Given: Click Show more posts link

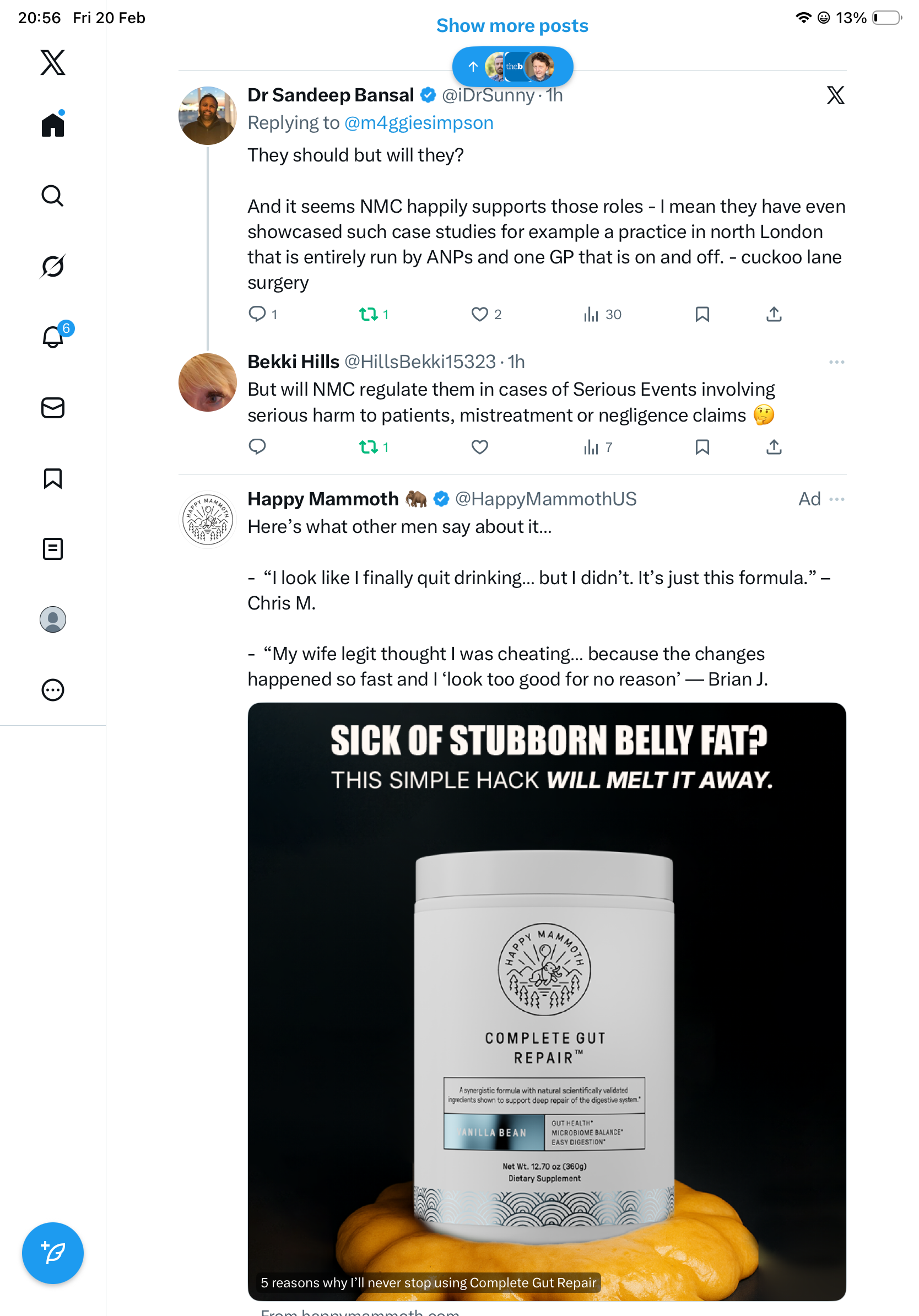Looking at the screenshot, I should (x=512, y=26).
